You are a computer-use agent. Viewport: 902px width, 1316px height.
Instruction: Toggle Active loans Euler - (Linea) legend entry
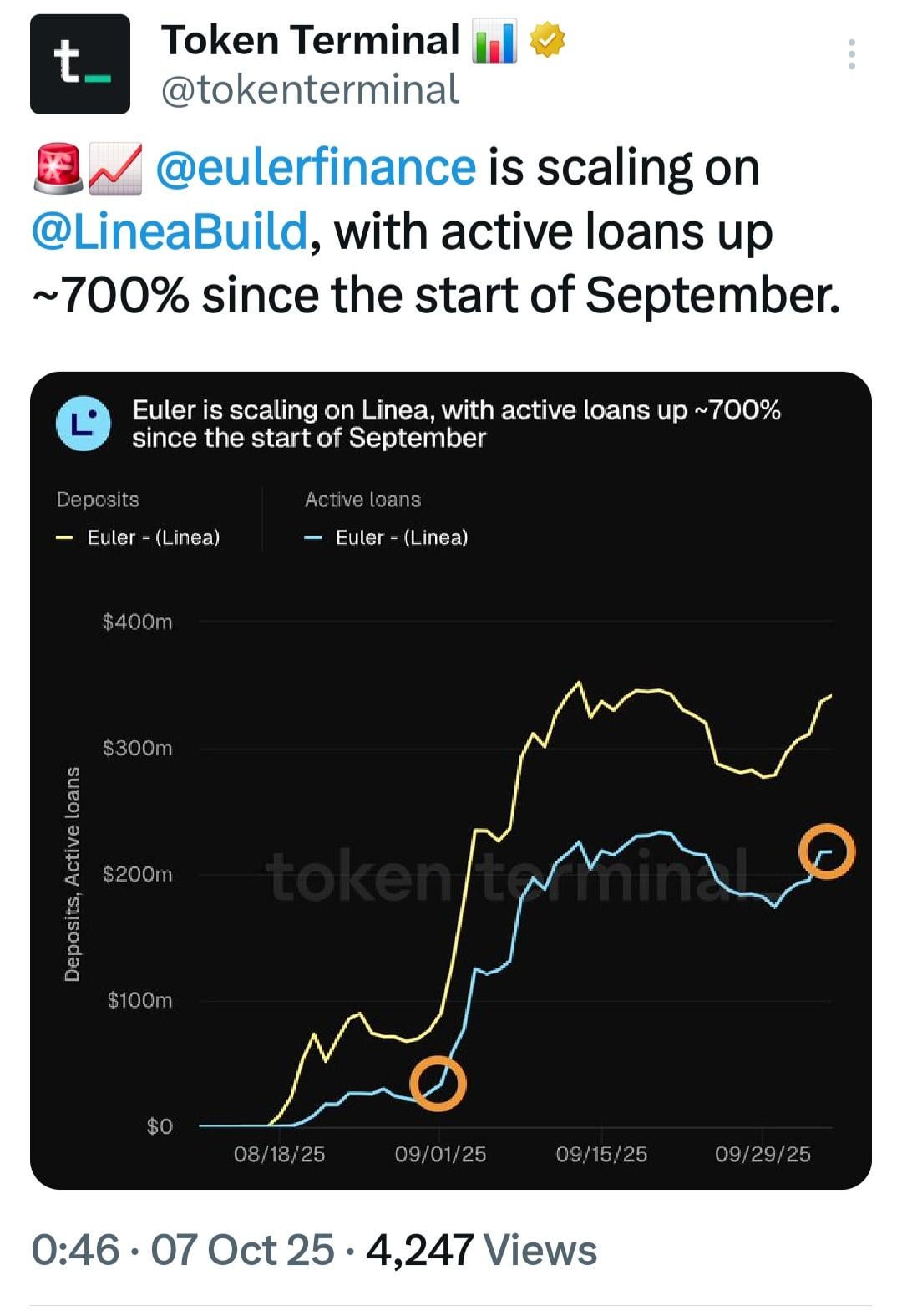point(401,537)
